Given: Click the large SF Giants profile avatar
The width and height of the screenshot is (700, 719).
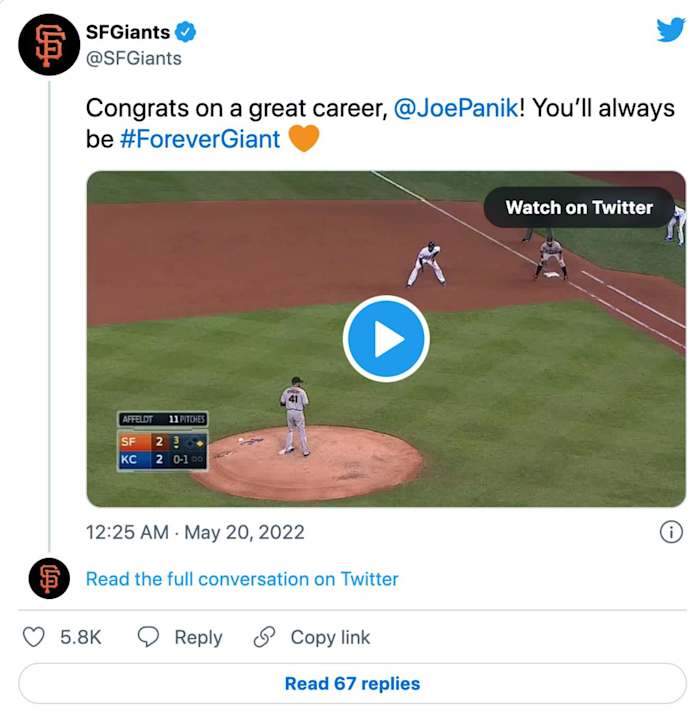Looking at the screenshot, I should point(49,45).
